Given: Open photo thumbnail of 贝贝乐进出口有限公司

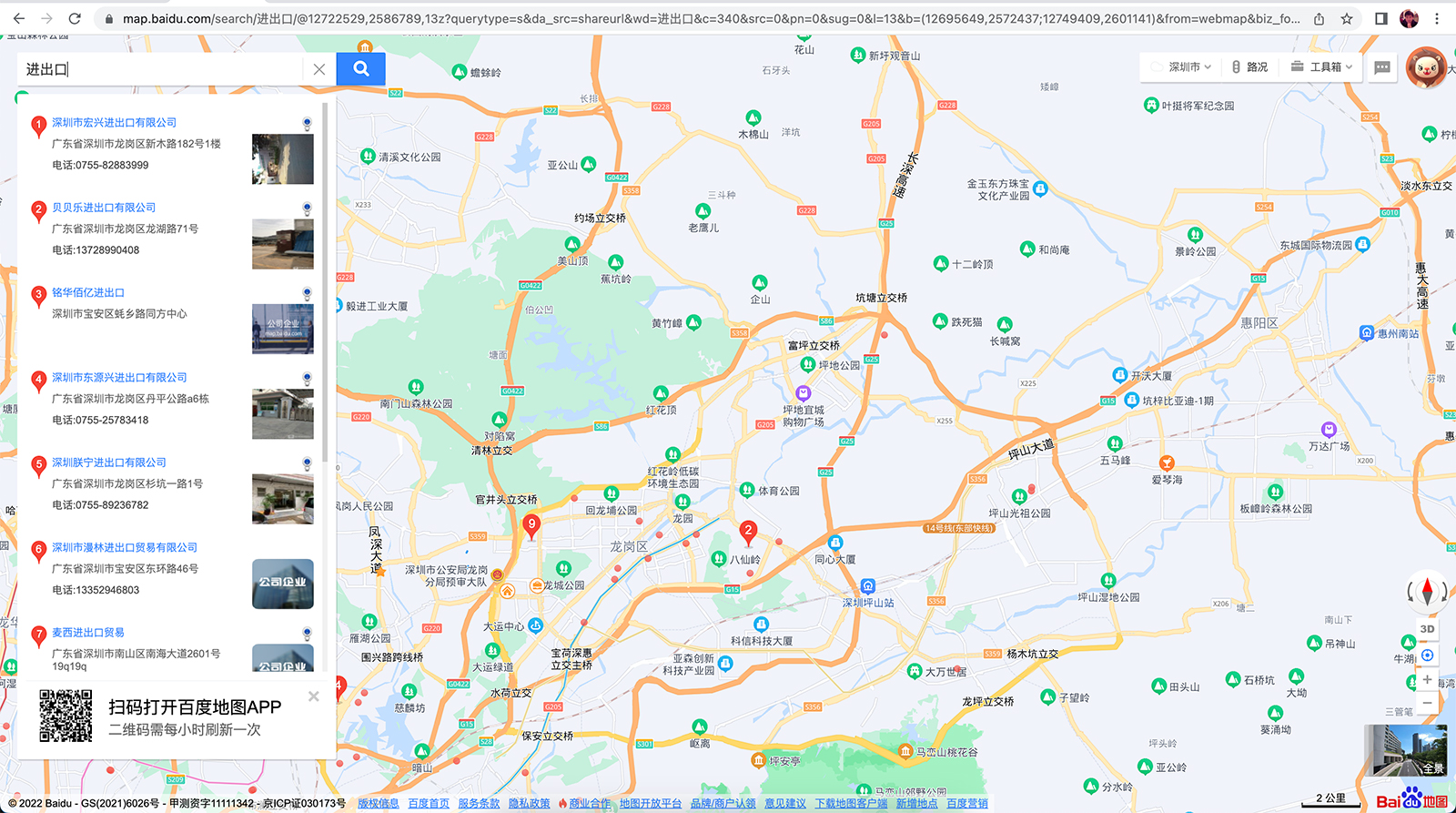Looking at the screenshot, I should pyautogui.click(x=283, y=244).
